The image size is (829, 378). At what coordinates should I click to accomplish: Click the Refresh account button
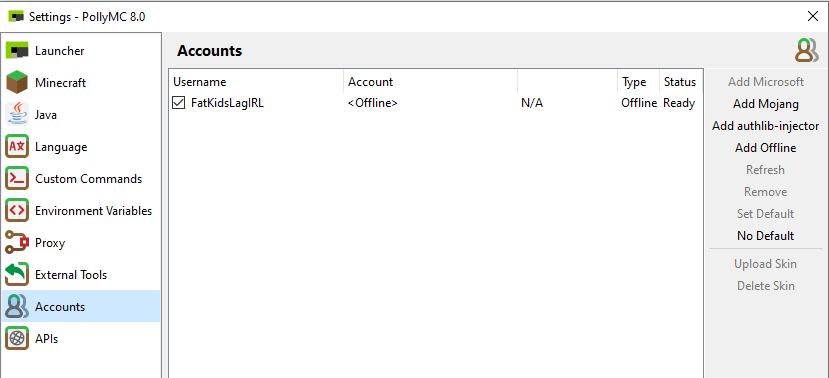(x=766, y=170)
